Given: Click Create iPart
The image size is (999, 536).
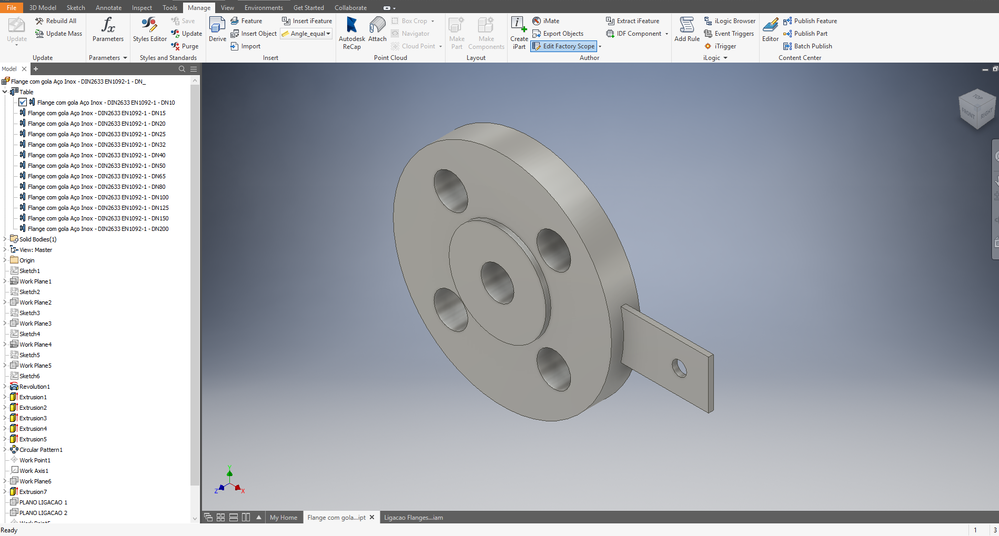Looking at the screenshot, I should [519, 33].
